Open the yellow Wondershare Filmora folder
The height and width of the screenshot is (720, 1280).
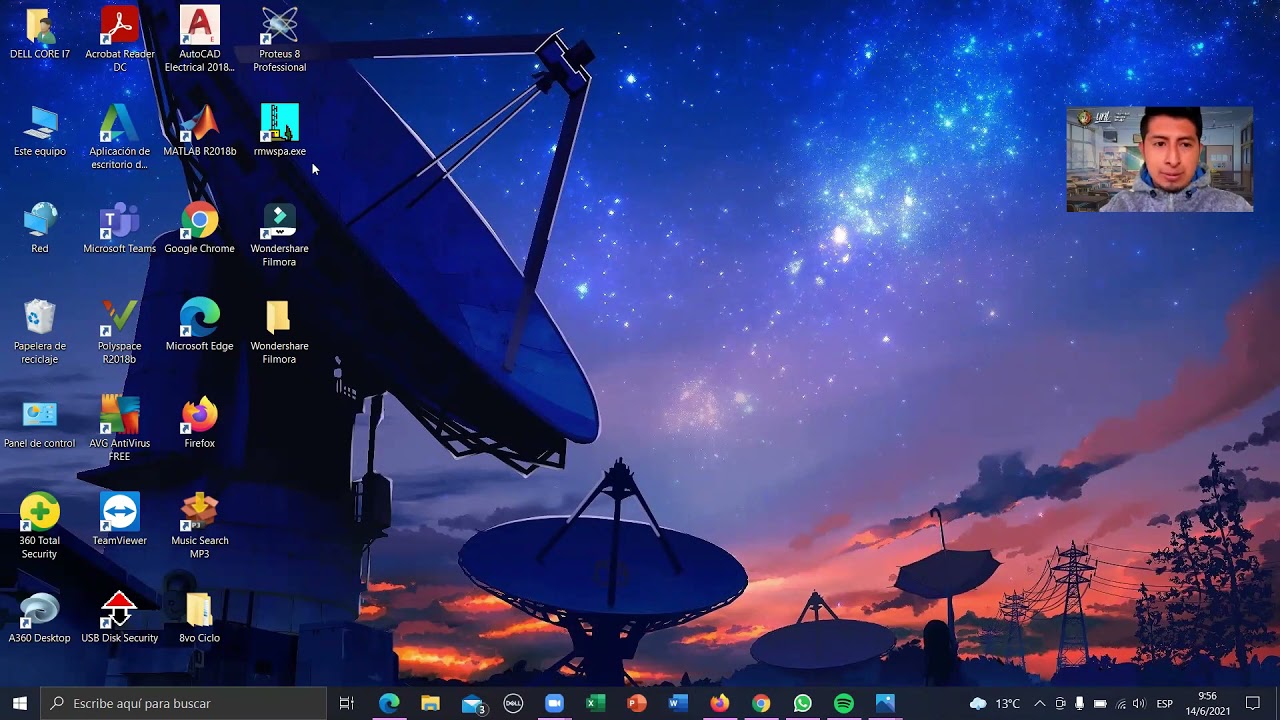(x=279, y=332)
